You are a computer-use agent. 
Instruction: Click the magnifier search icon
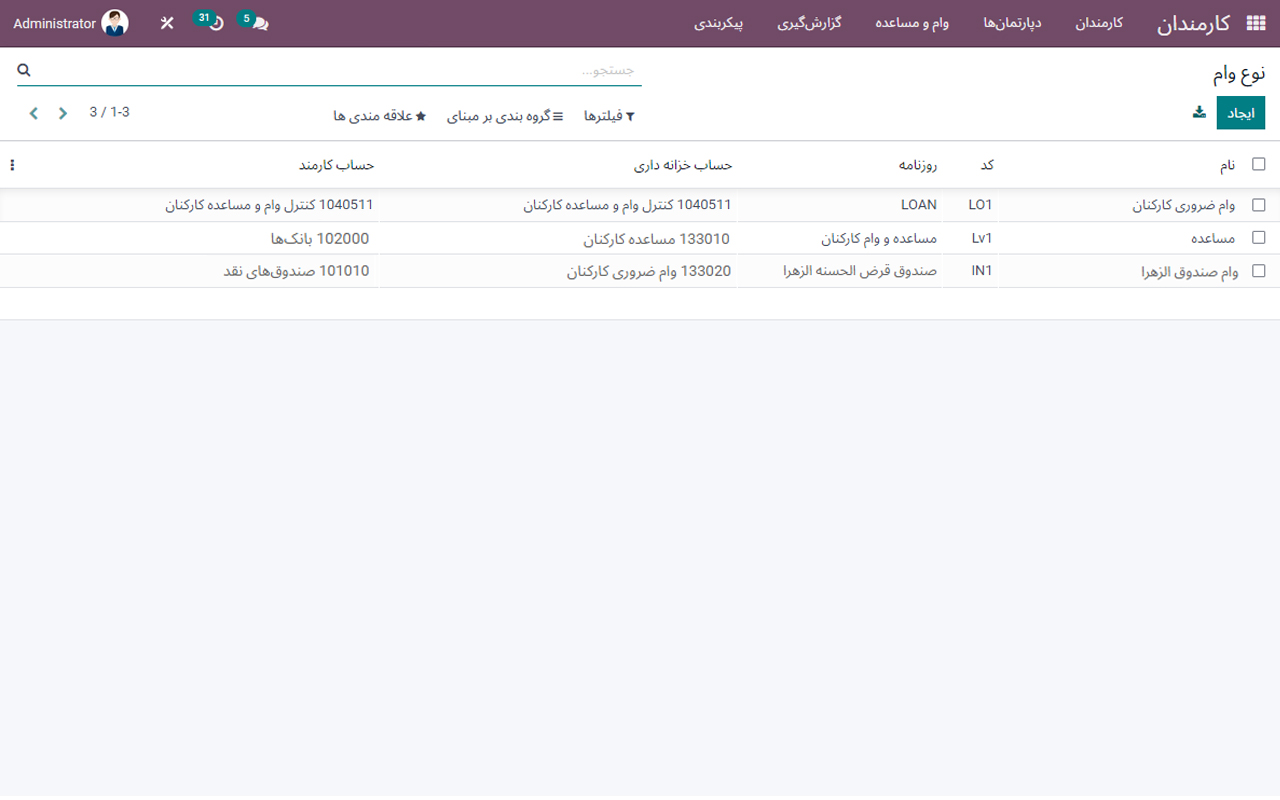(24, 69)
